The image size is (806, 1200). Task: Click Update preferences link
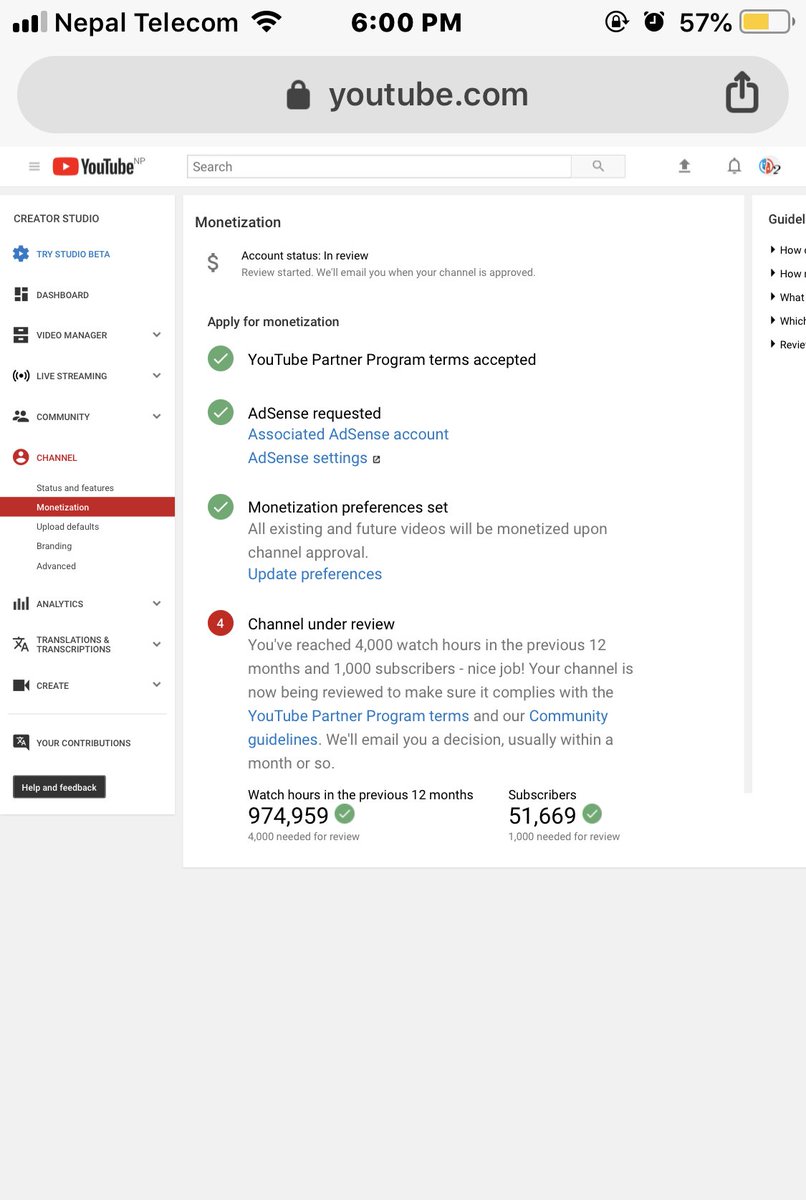coord(315,574)
